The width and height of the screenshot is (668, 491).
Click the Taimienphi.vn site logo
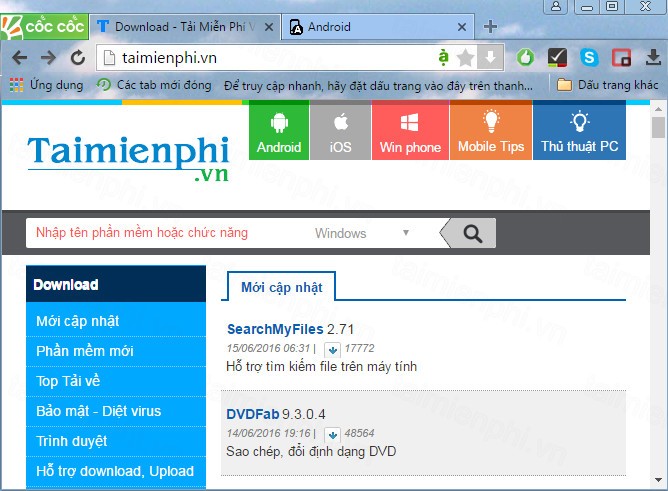point(128,158)
